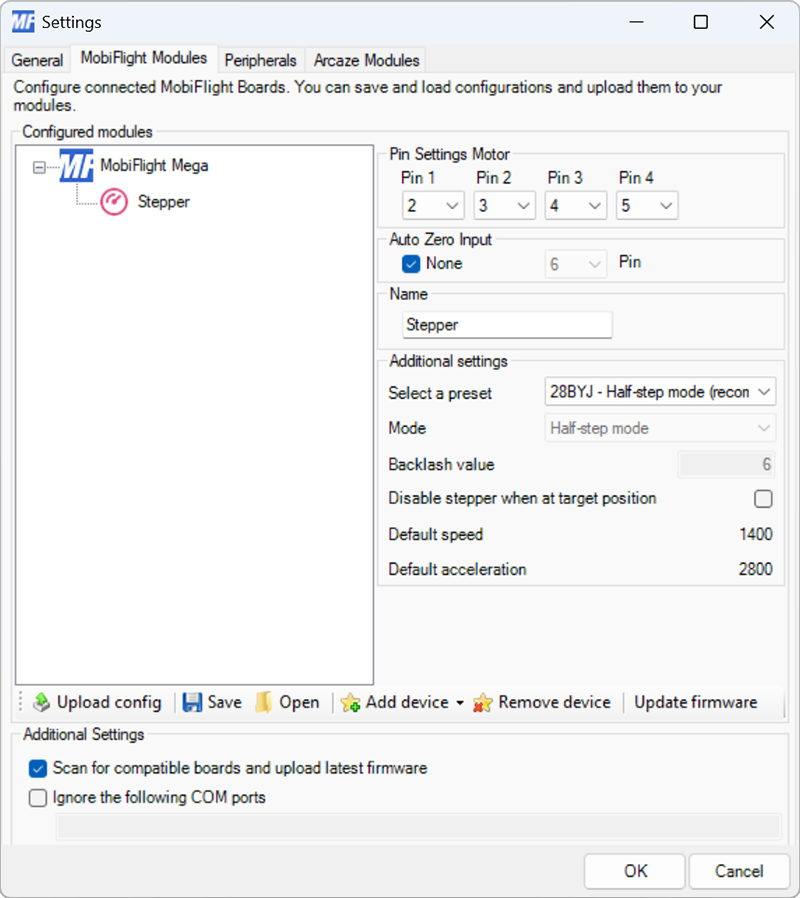Click the Update firmware button
Screen dimensions: 800x898
point(695,702)
